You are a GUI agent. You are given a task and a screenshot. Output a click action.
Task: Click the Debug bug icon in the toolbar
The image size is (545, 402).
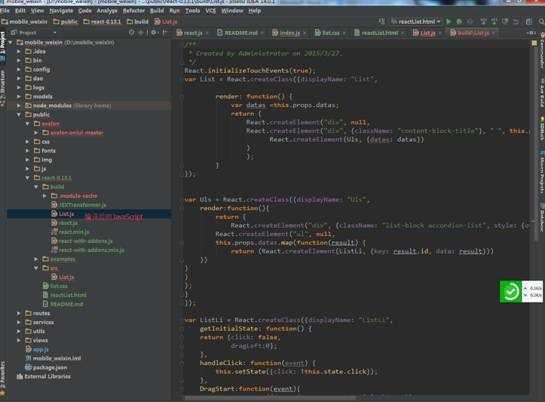(x=459, y=22)
